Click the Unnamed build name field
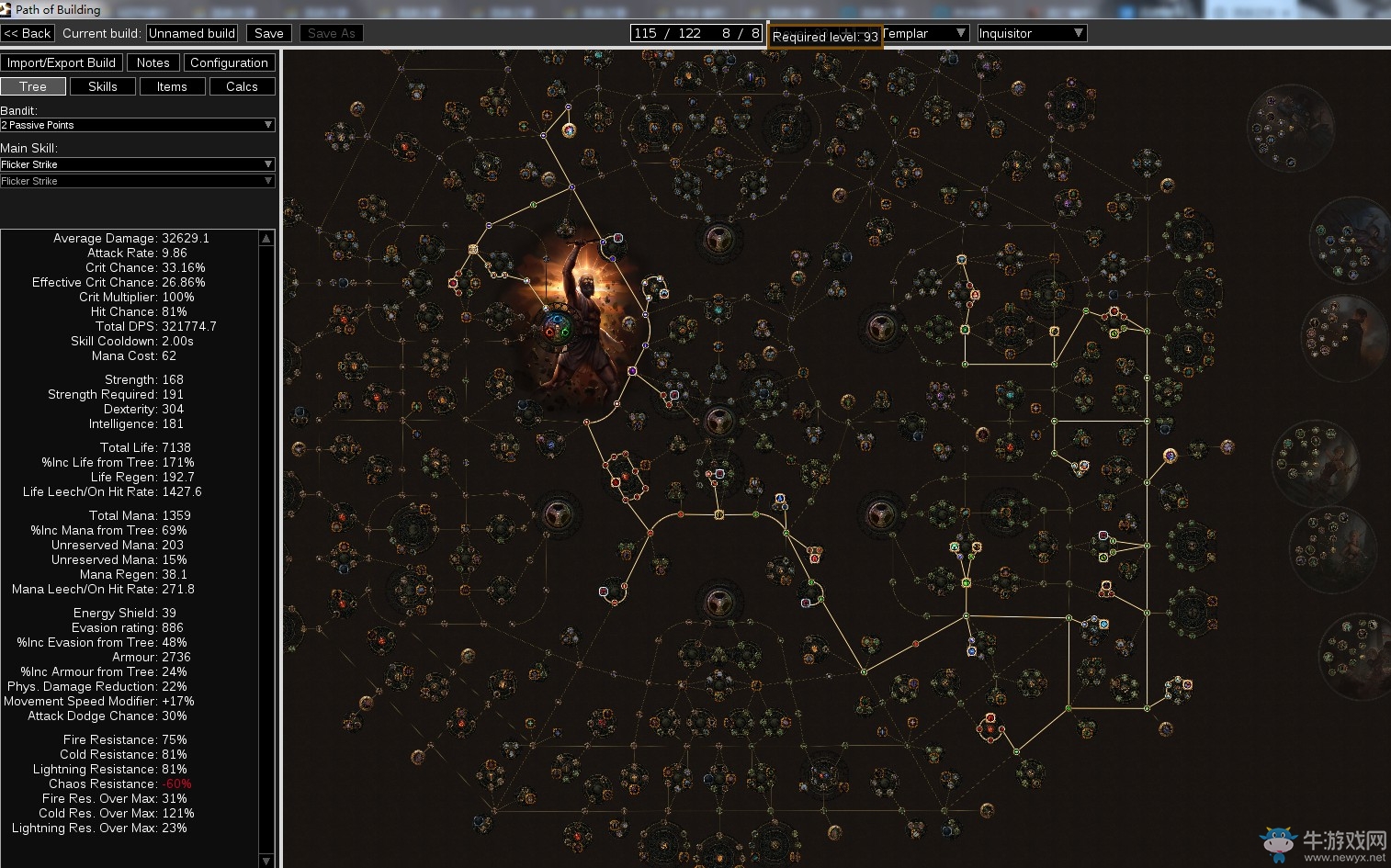The image size is (1391, 868). (x=192, y=33)
